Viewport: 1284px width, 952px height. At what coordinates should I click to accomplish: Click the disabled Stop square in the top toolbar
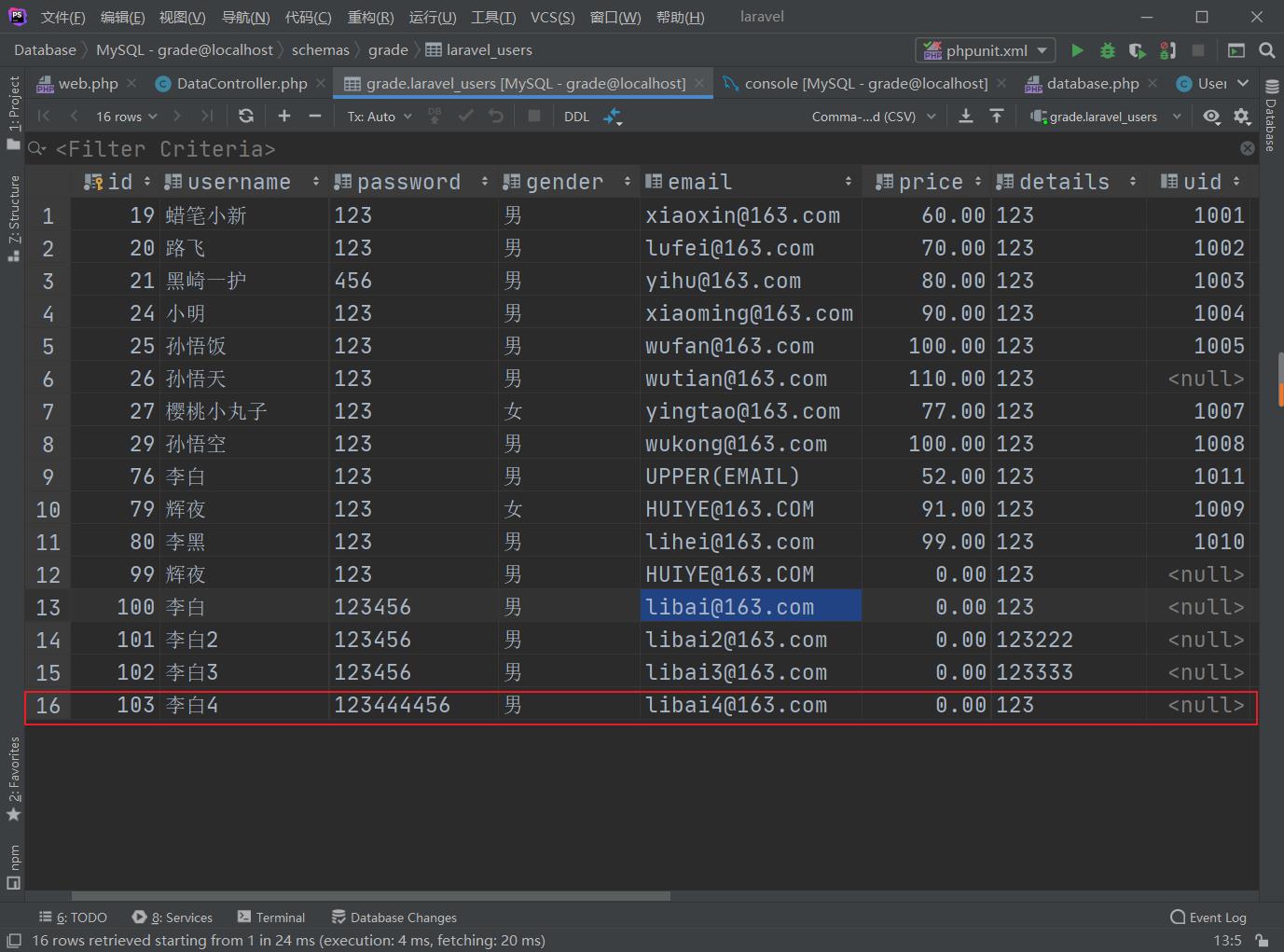(x=1198, y=50)
